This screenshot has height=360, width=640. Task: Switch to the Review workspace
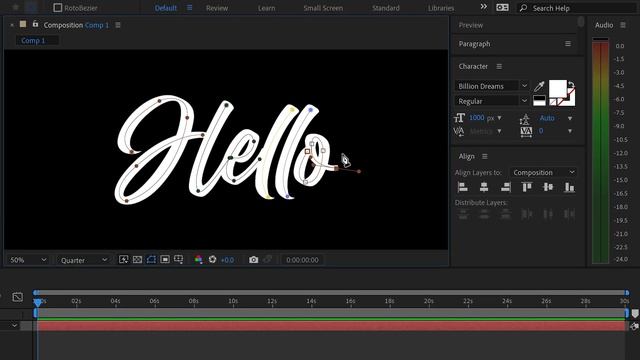click(x=217, y=8)
